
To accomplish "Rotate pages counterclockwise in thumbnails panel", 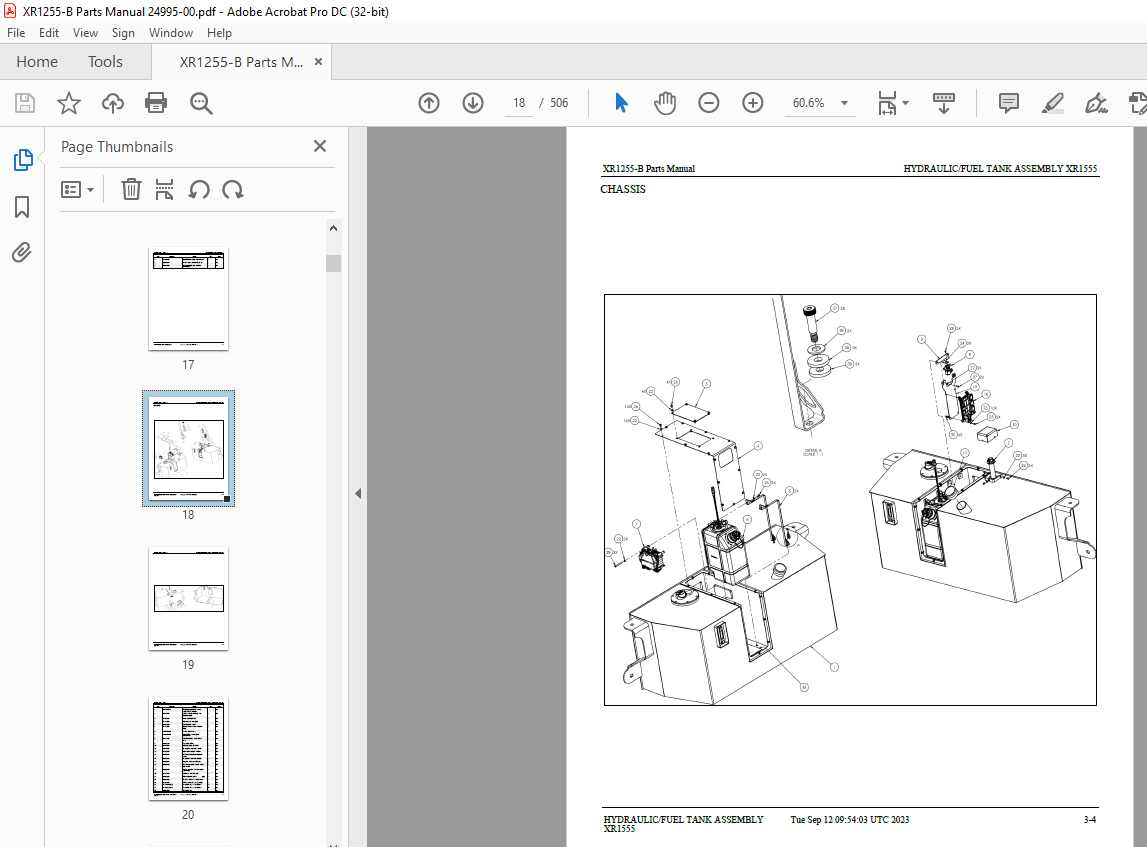I will [x=199, y=189].
